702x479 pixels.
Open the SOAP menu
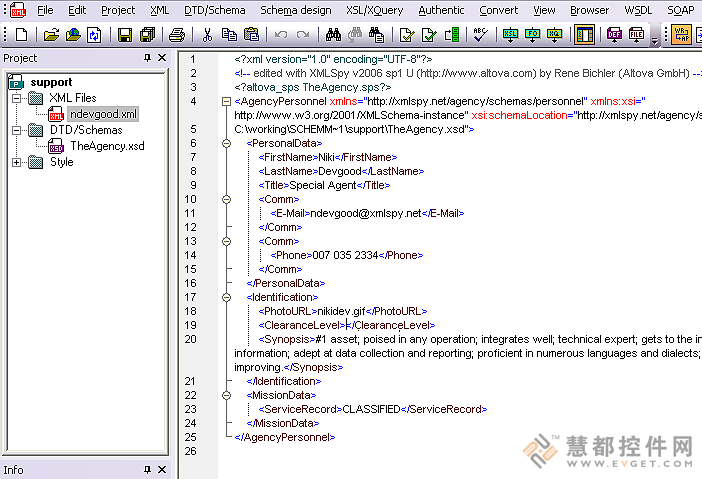tap(681, 10)
